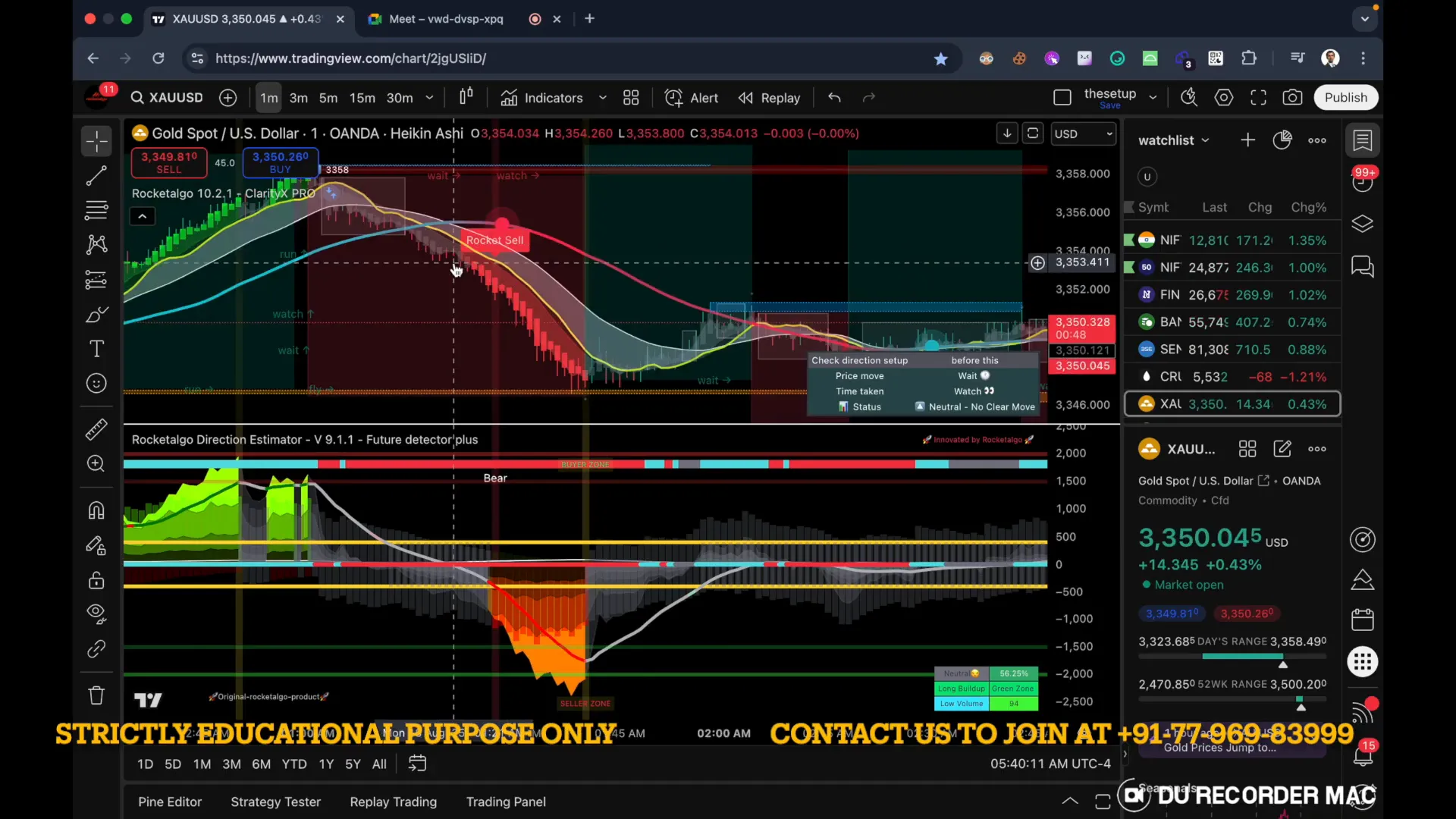The width and height of the screenshot is (1456, 819).
Task: Open watchlist advanced view pie icon
Action: [1282, 140]
